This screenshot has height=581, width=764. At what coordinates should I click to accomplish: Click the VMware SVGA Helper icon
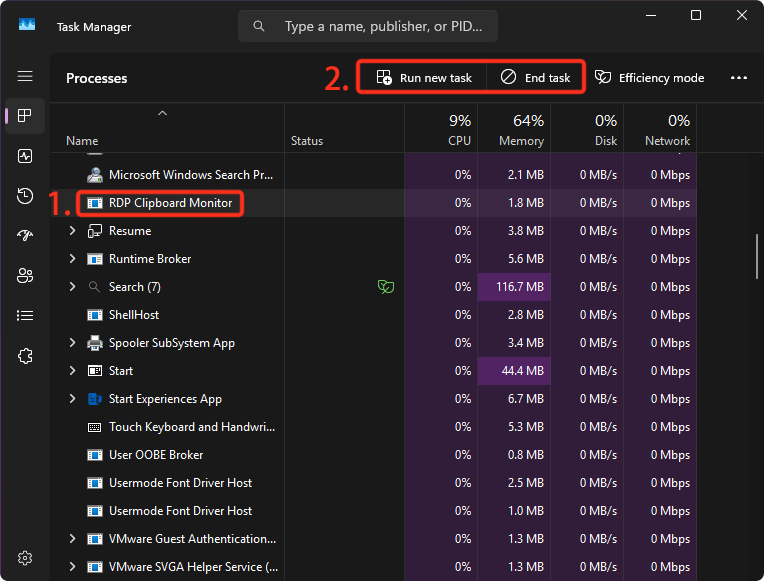pyautogui.click(x=95, y=567)
